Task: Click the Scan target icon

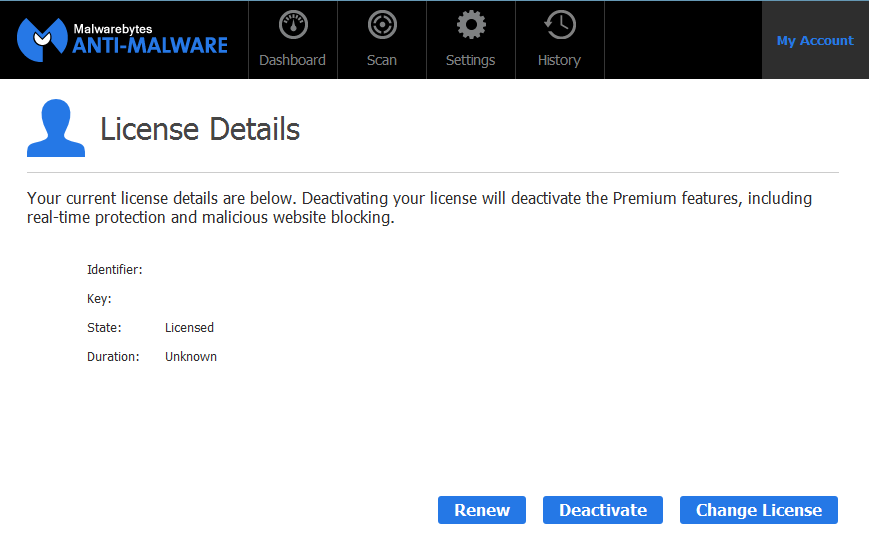Action: pyautogui.click(x=381, y=25)
